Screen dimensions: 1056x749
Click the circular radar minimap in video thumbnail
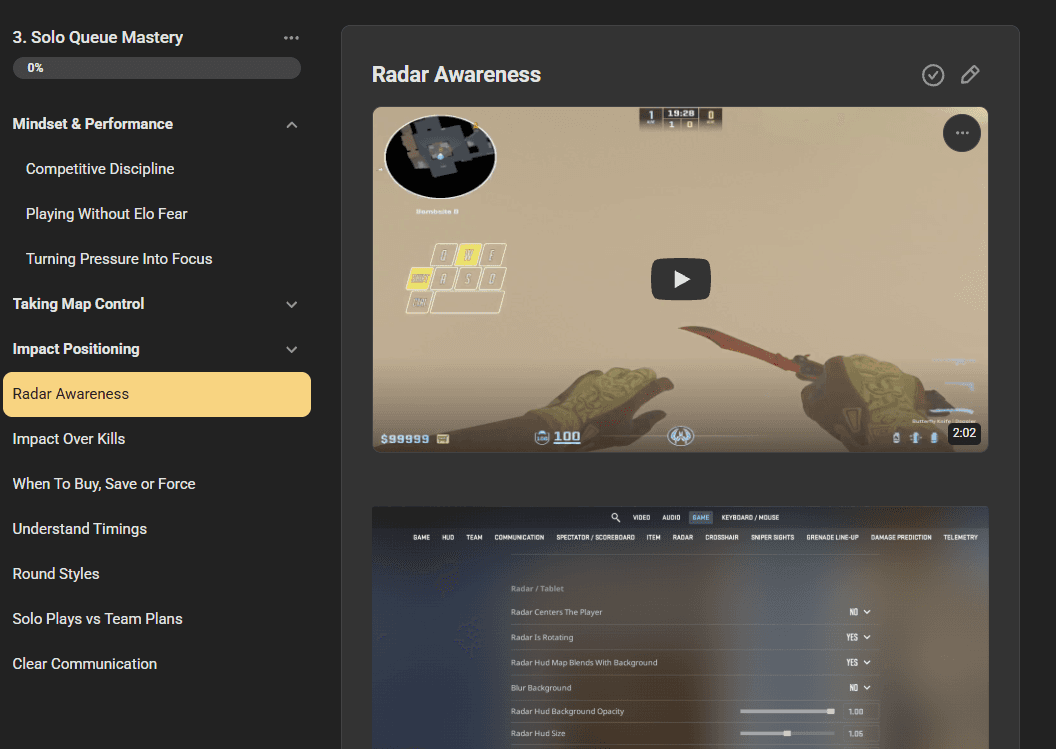point(440,156)
